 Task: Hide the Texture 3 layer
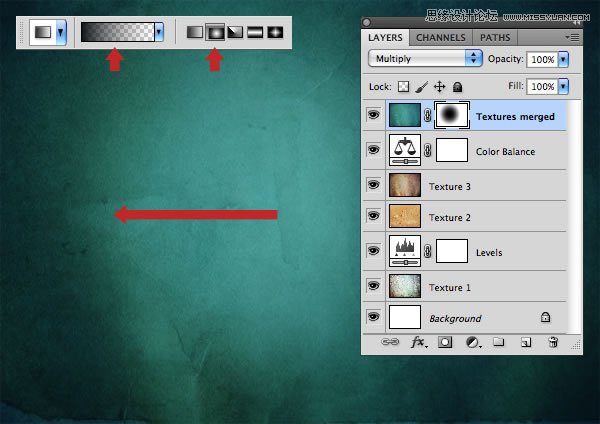click(374, 185)
